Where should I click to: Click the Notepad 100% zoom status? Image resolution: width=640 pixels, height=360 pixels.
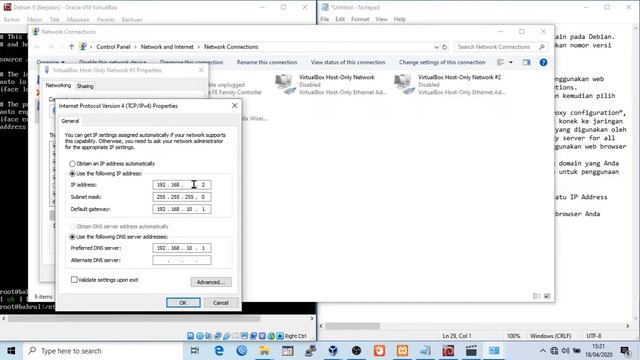tap(513, 336)
